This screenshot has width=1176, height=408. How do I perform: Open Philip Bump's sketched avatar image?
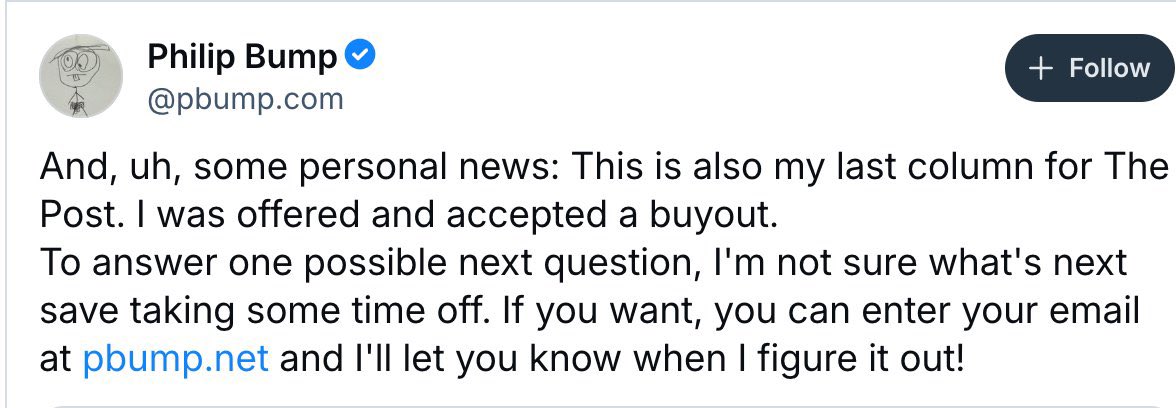pos(81,76)
